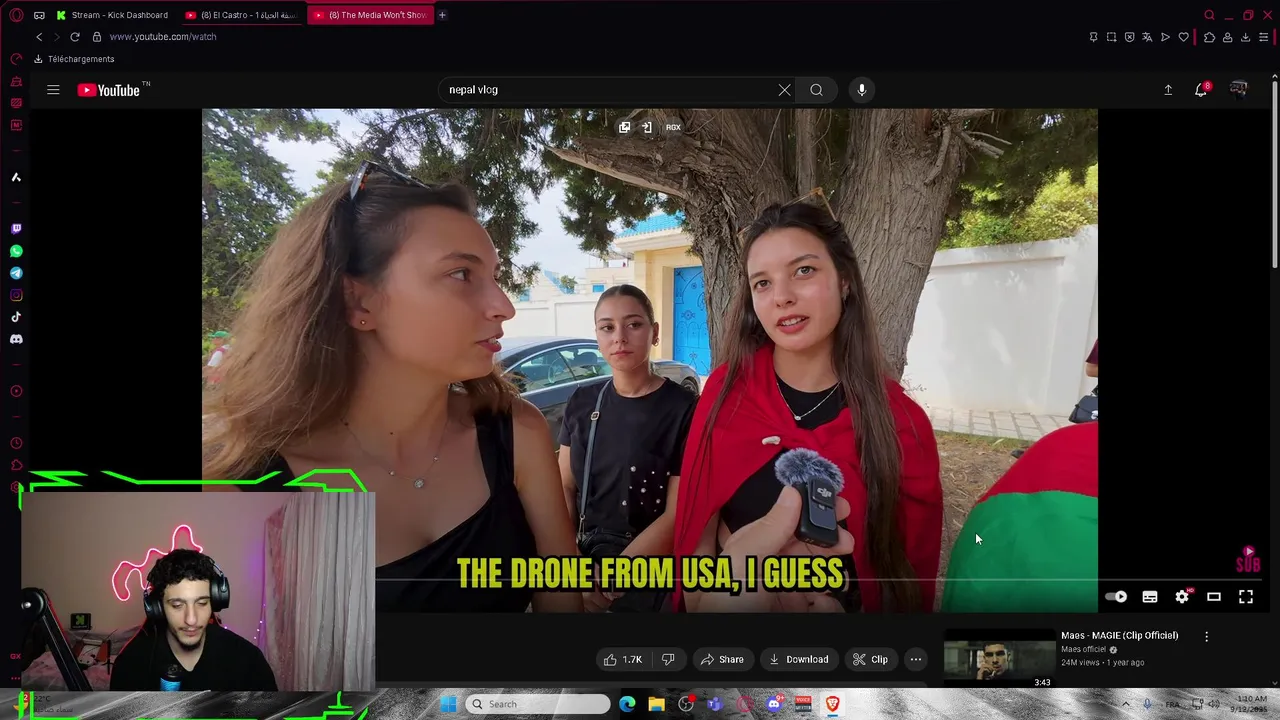Toggle autoplay switch in player
This screenshot has width=1280, height=720.
point(1116,597)
